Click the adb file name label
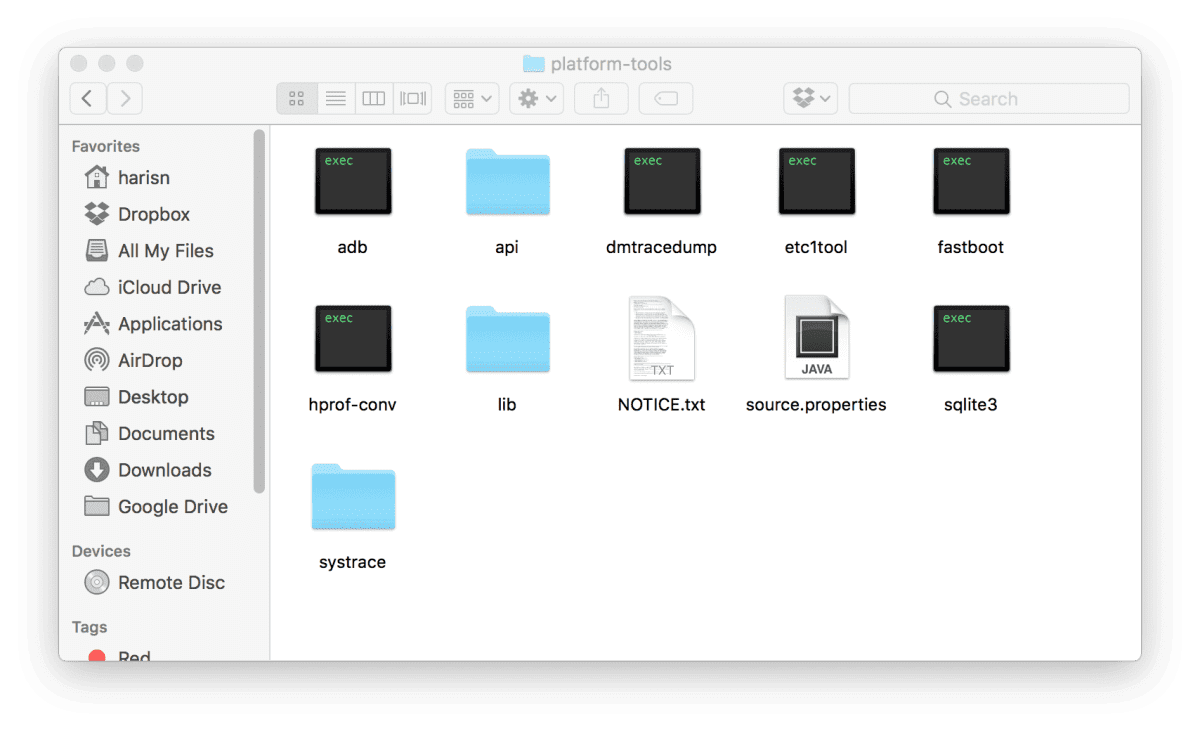This screenshot has height=731, width=1200. tap(353, 247)
